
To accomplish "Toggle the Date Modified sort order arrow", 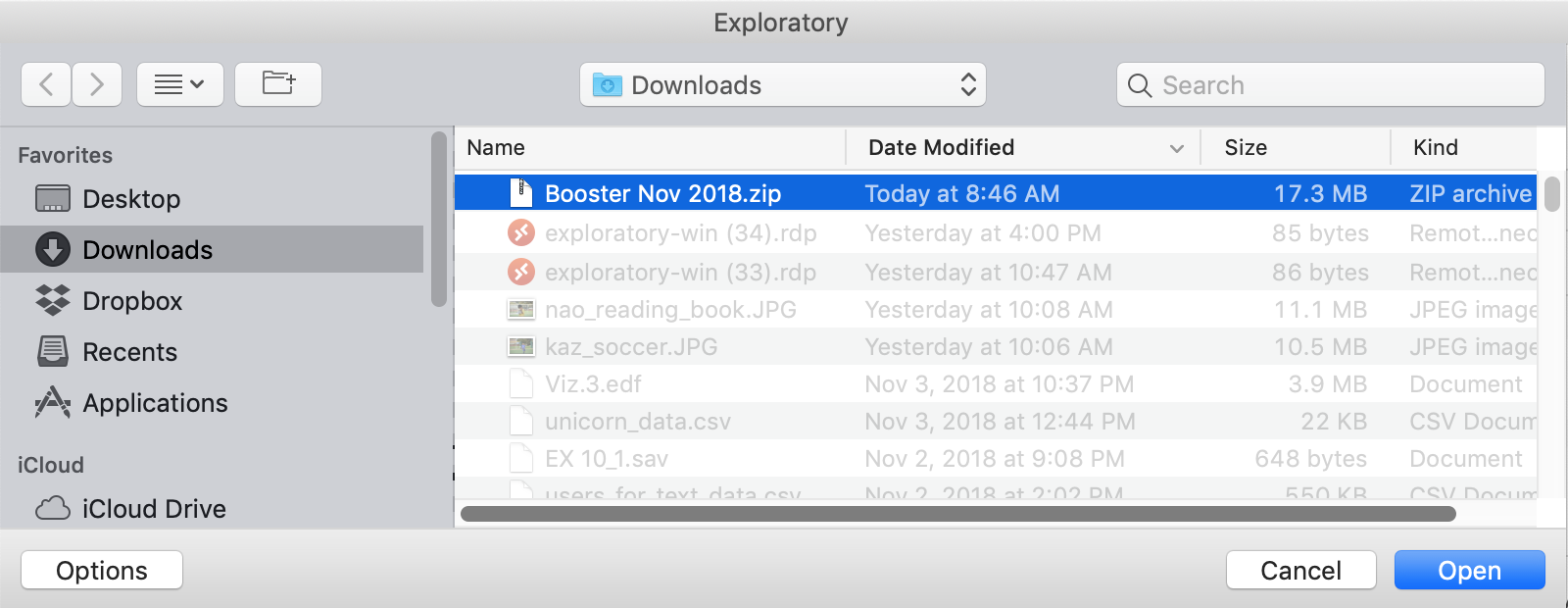I will pyautogui.click(x=1176, y=148).
